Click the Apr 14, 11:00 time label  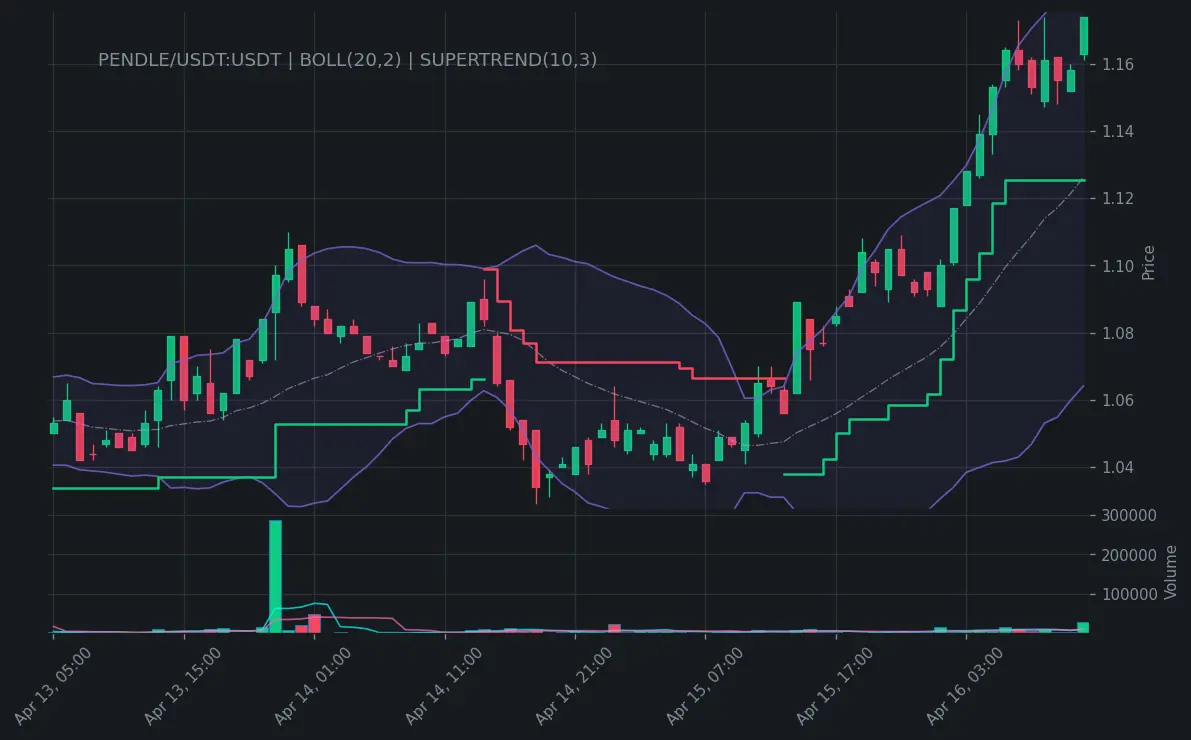pos(444,686)
